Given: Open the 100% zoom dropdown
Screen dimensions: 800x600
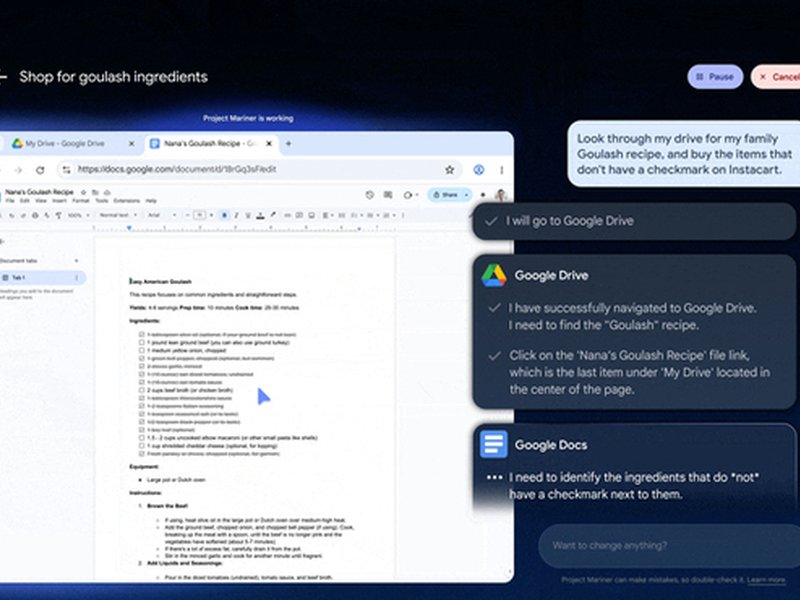Looking at the screenshot, I should pyautogui.click(x=78, y=215).
